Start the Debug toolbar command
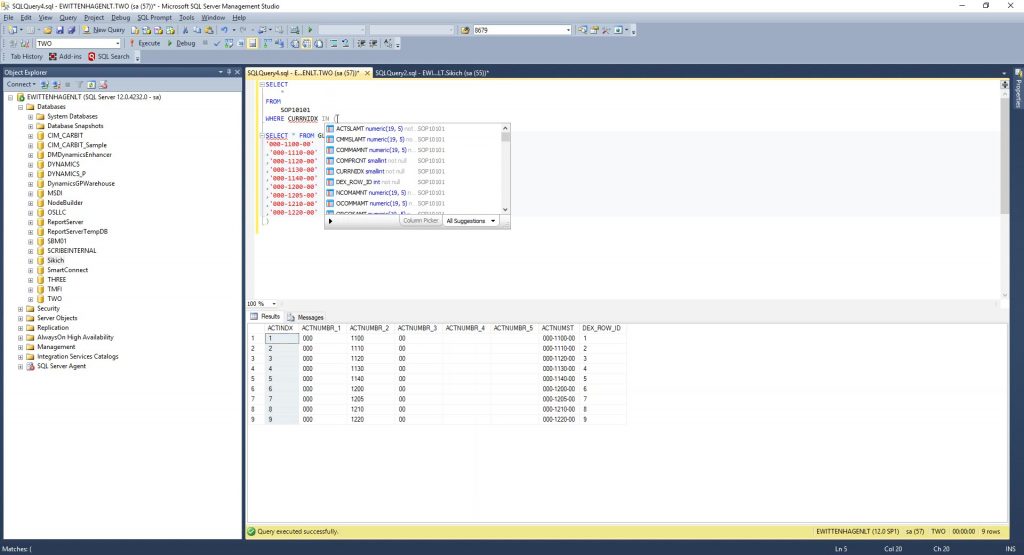The height and width of the screenshot is (555, 1024). point(183,43)
